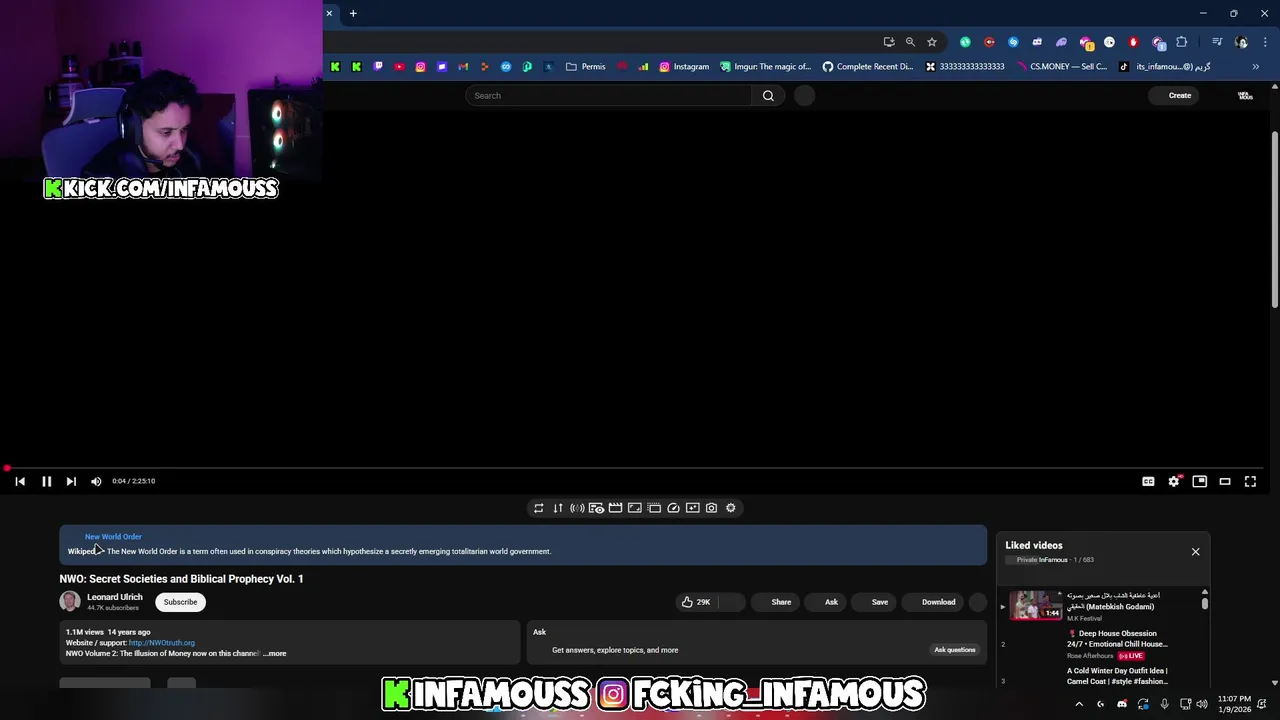Click the audio boost icon in enhancer toolbar
Viewport: 1280px width, 720px height.
(x=577, y=508)
